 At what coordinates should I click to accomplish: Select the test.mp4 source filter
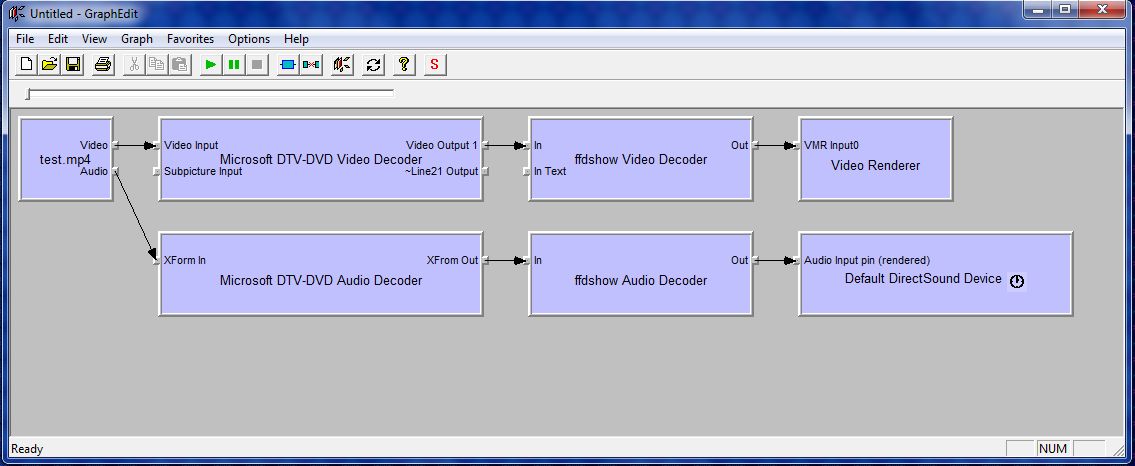(x=66, y=158)
